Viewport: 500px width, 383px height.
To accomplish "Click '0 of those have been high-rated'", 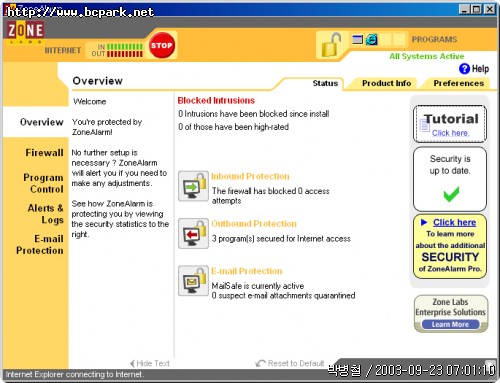I will (233, 127).
